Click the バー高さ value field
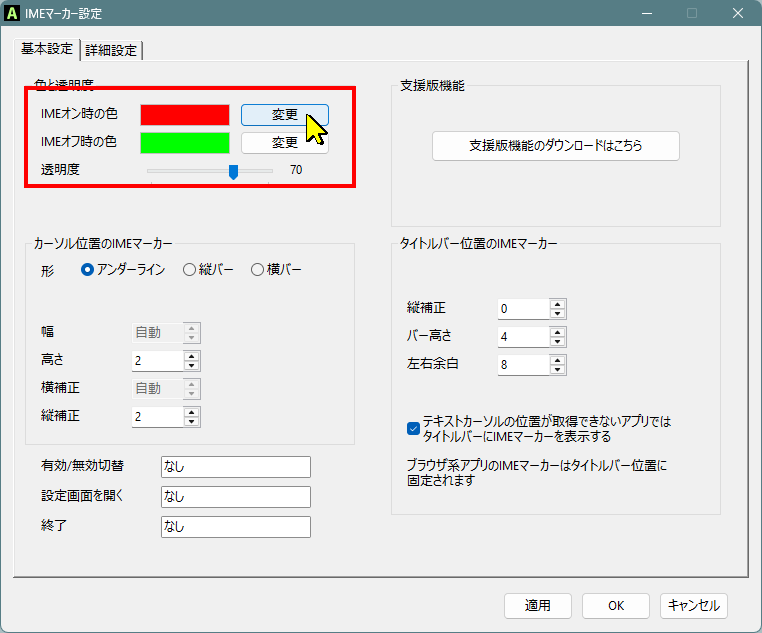 pos(523,337)
